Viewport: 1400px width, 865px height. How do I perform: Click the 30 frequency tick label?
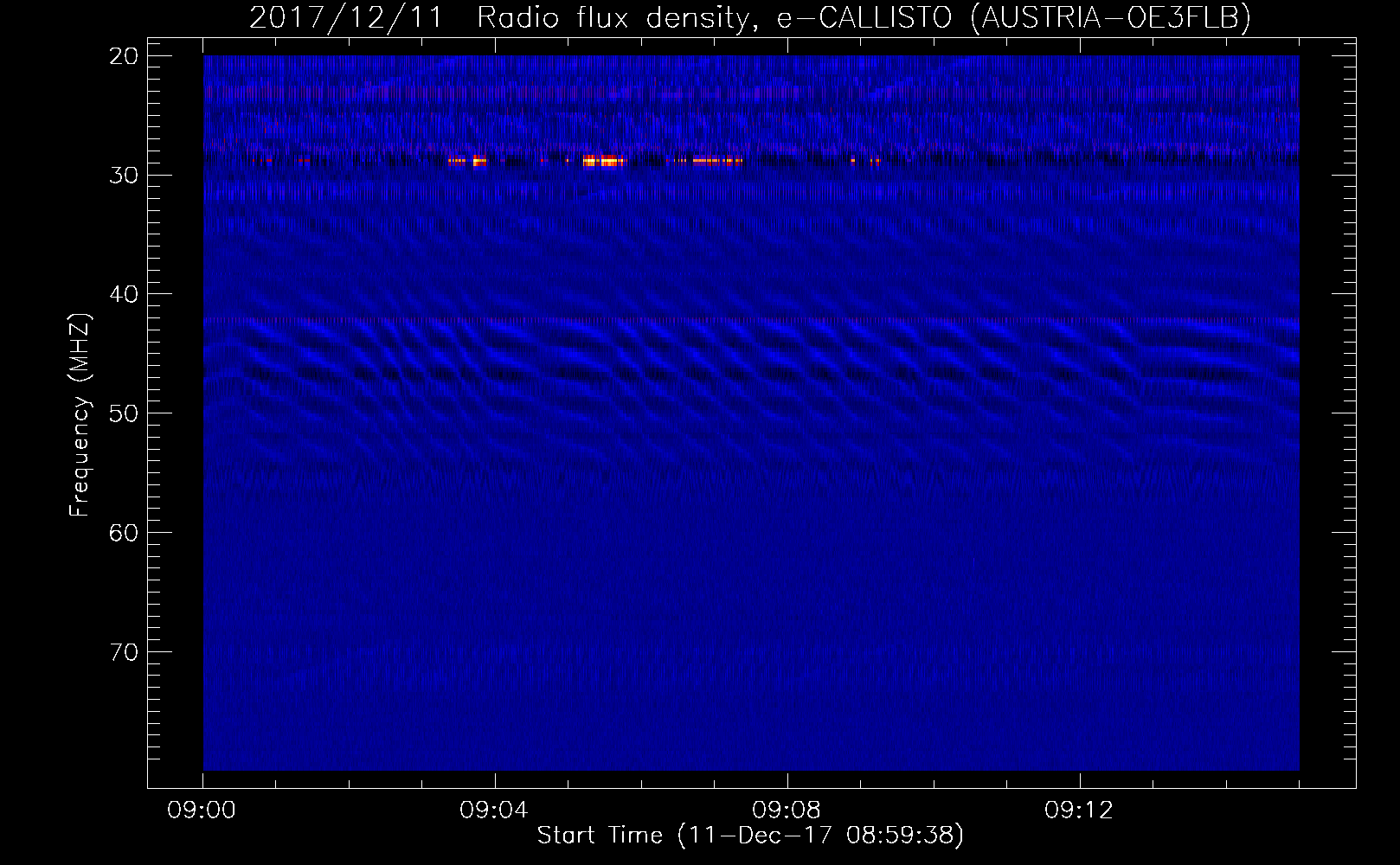pyautogui.click(x=124, y=175)
